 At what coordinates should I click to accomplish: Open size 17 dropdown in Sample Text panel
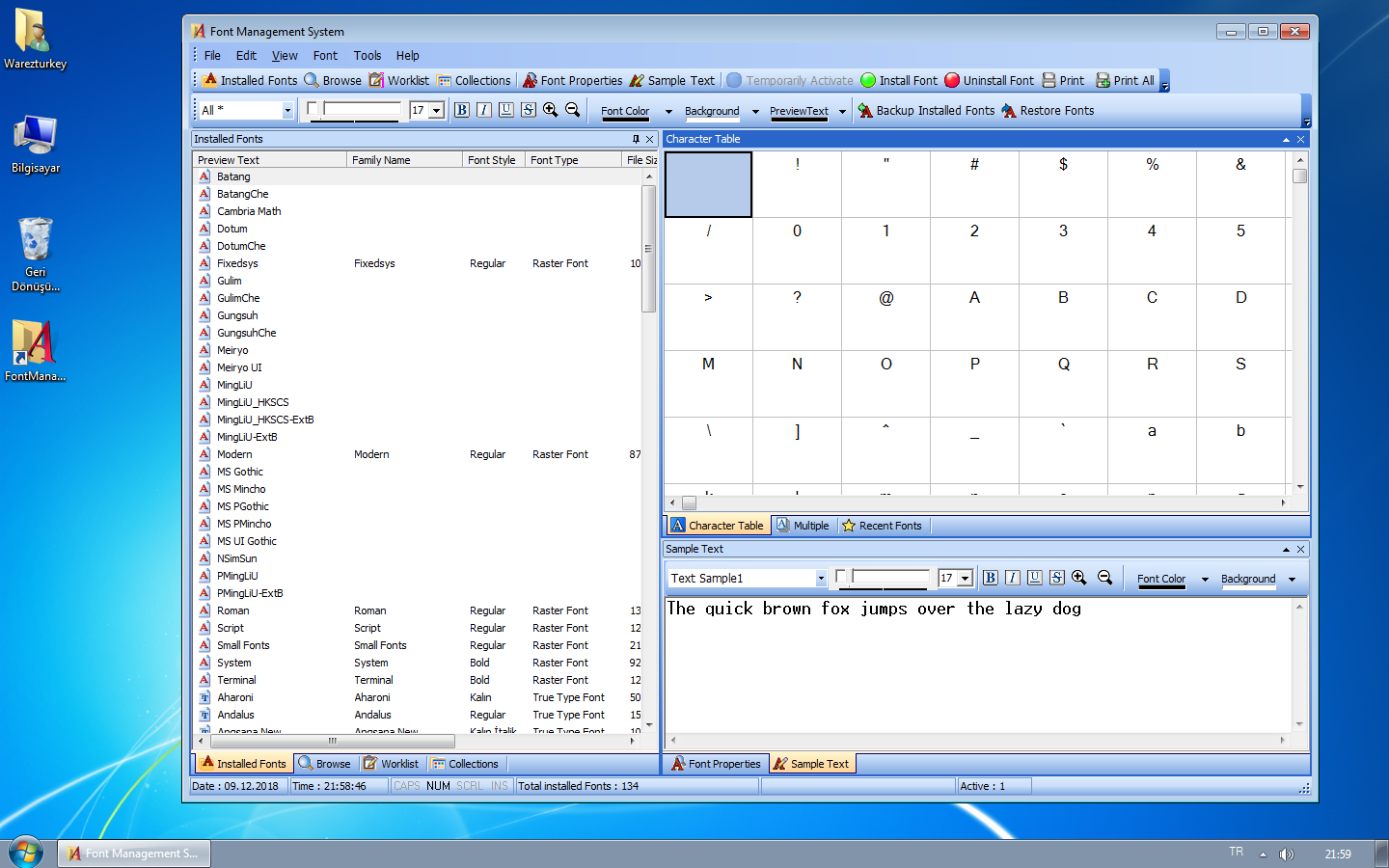tap(966, 579)
